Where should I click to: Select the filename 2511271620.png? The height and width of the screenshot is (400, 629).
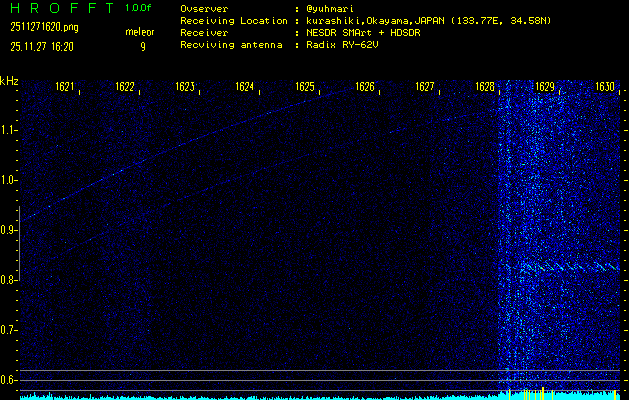(45, 28)
